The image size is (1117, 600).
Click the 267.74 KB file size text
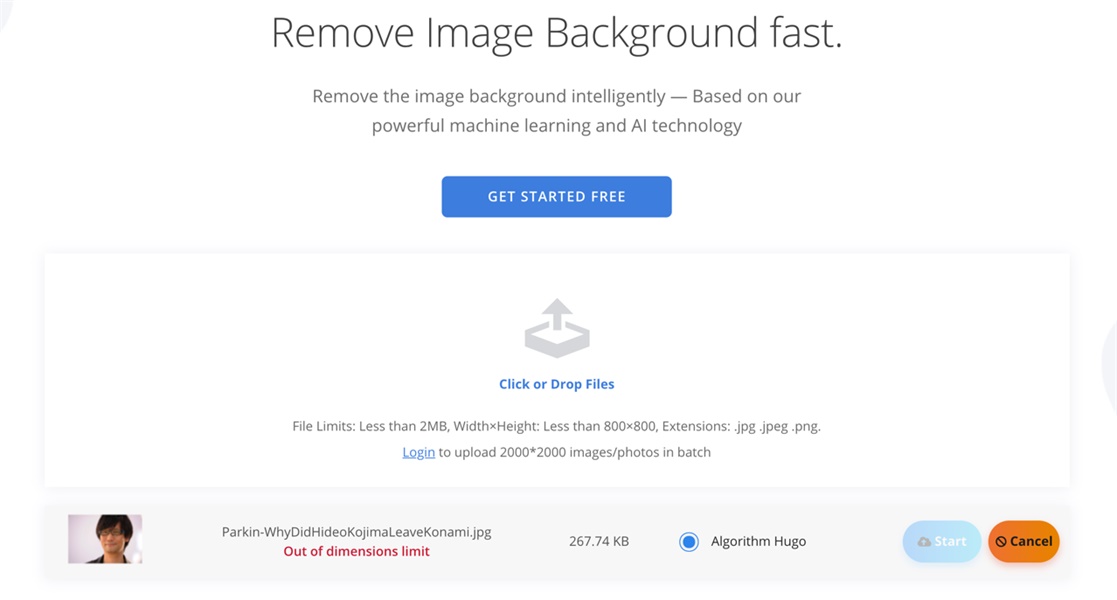tap(598, 541)
